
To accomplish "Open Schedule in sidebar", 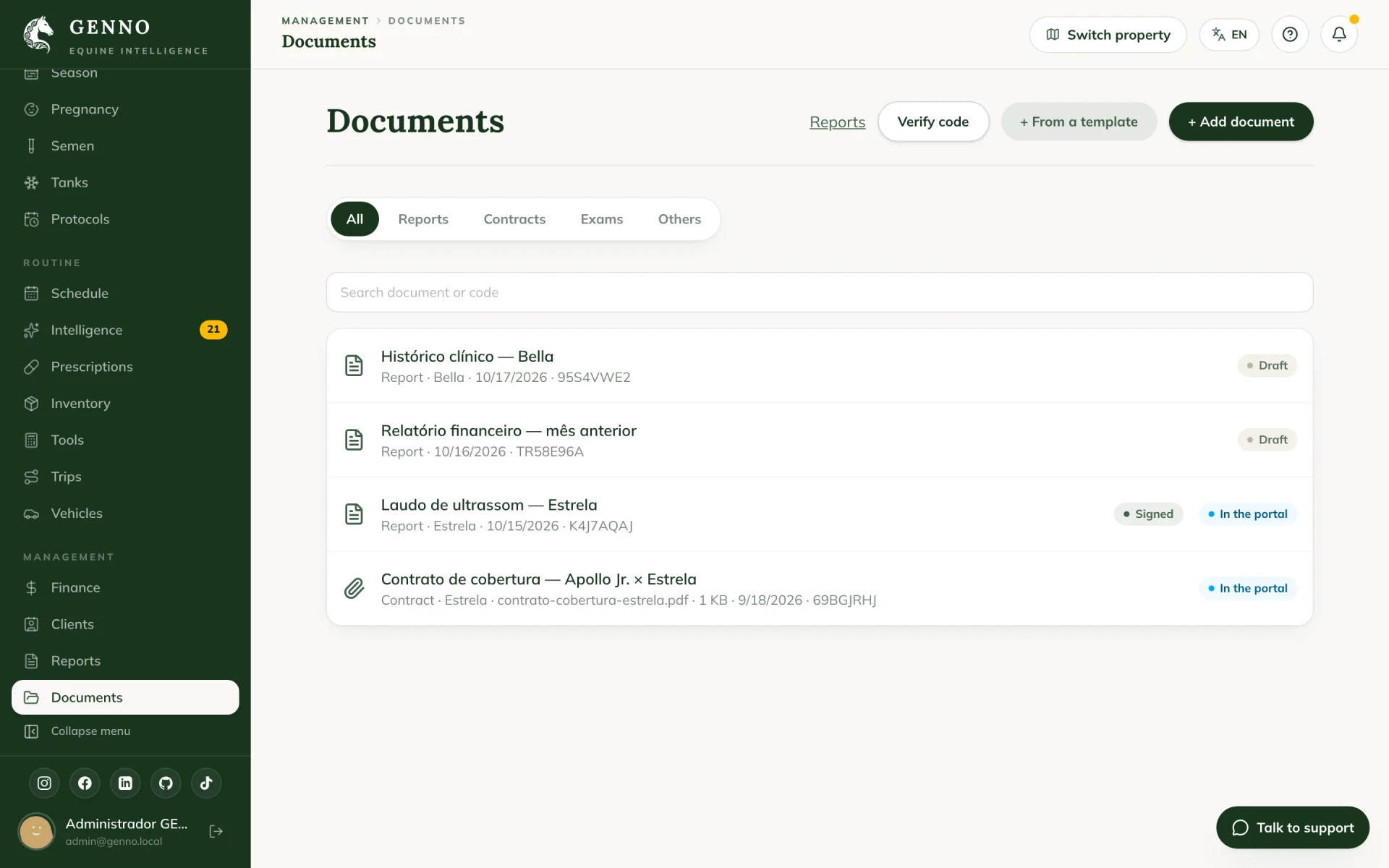I will pyautogui.click(x=125, y=293).
